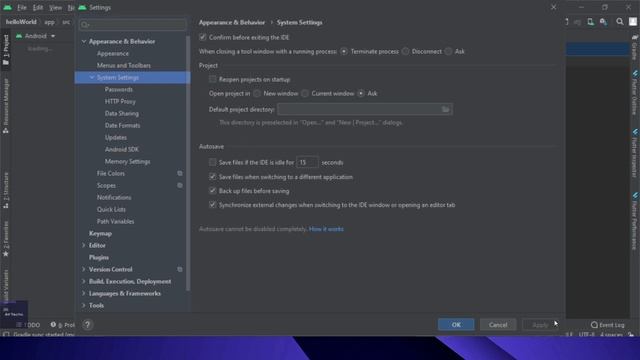
Task: Close the Settings dialog with X
Action: 553,7
